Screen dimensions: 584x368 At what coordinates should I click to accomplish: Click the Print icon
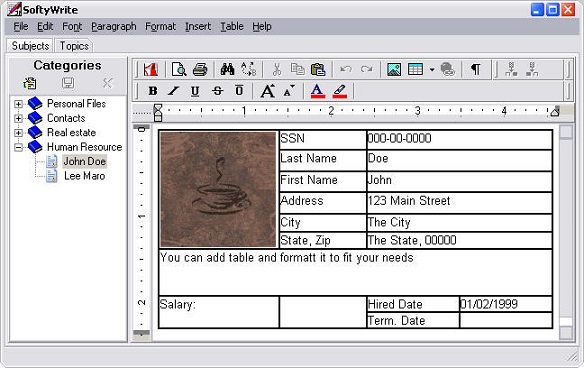(x=200, y=69)
